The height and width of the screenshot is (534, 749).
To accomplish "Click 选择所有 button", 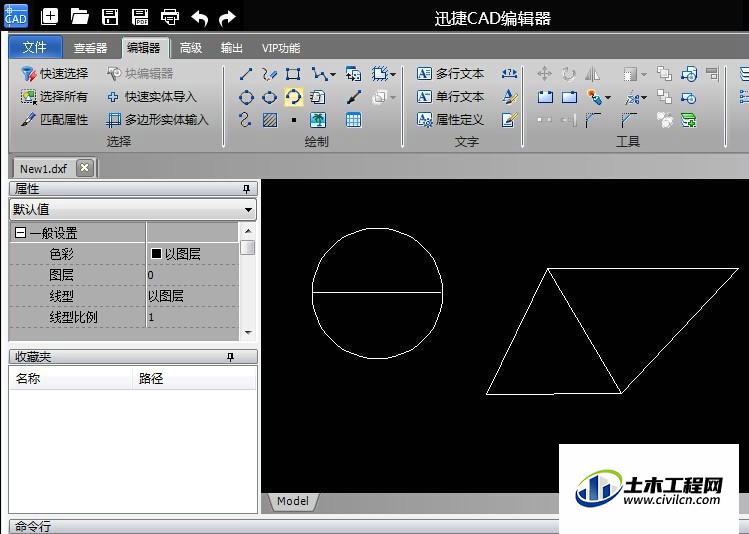I will coord(54,97).
